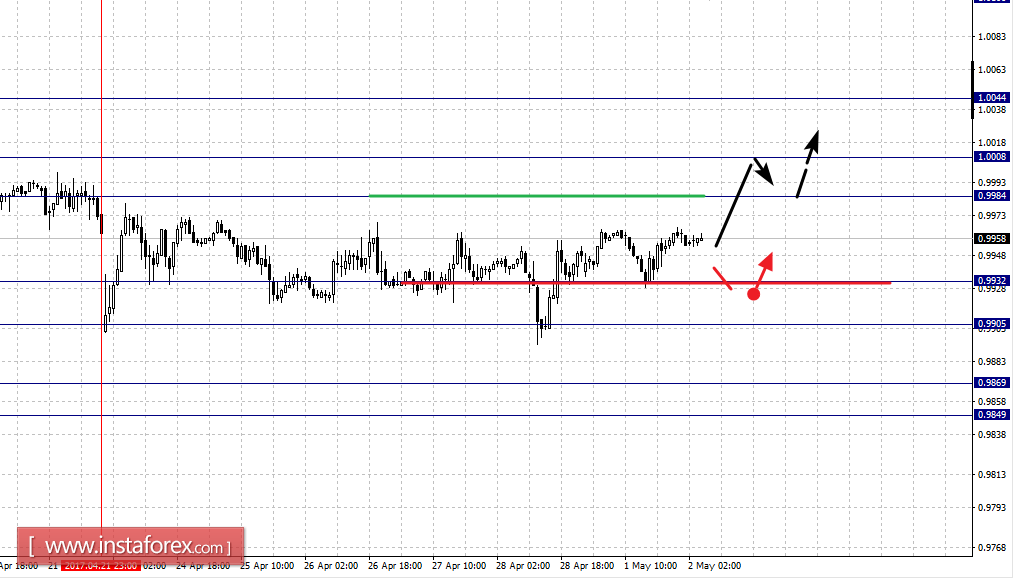Click the 0.9948 price axis value
1013x578 pixels.
coord(992,256)
